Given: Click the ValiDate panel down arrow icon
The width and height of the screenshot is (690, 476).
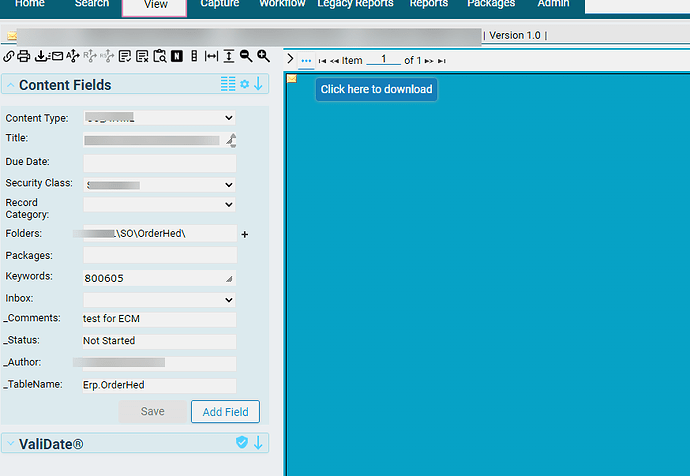Looking at the screenshot, I should click(x=258, y=443).
